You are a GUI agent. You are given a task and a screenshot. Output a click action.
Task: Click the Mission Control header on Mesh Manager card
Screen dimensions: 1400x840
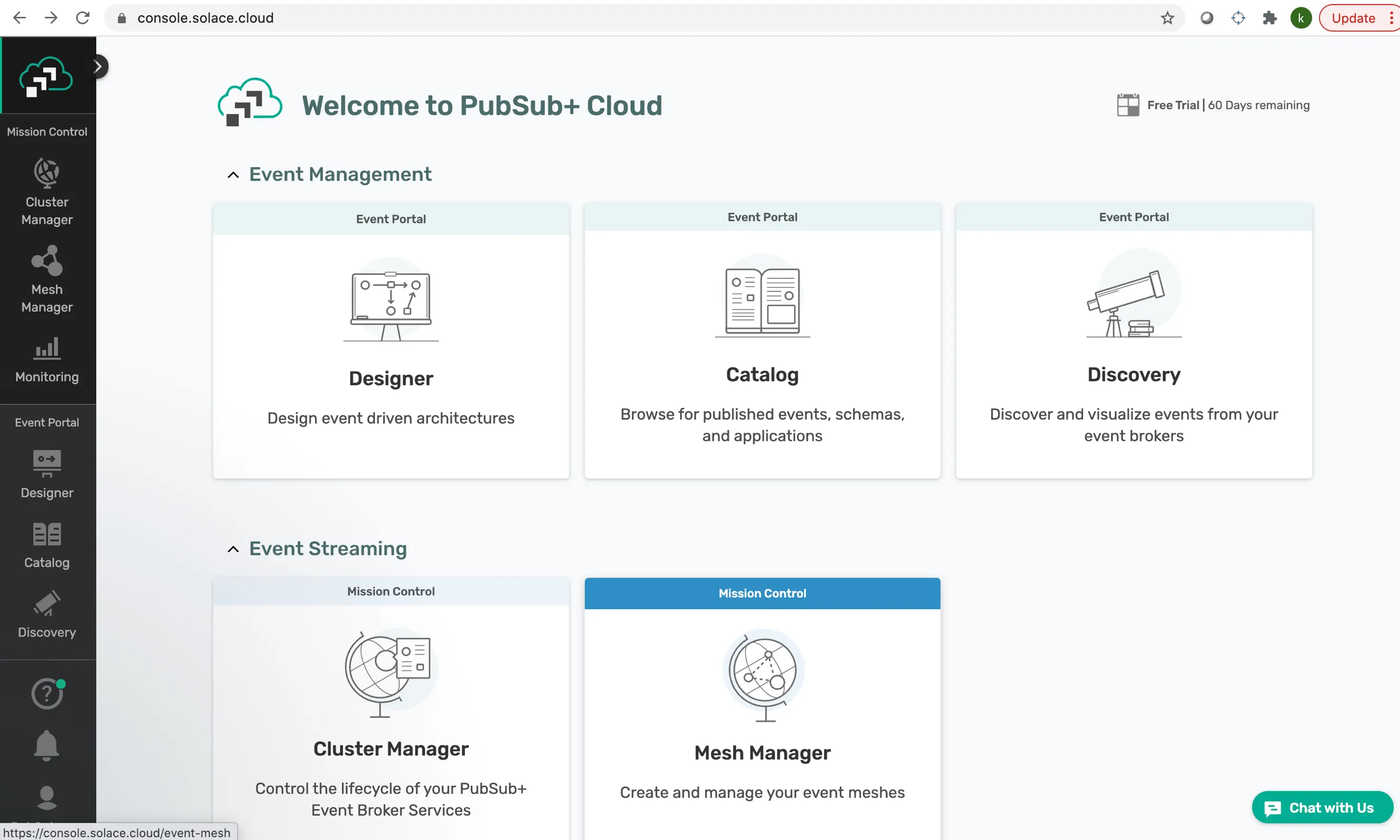[x=762, y=593]
